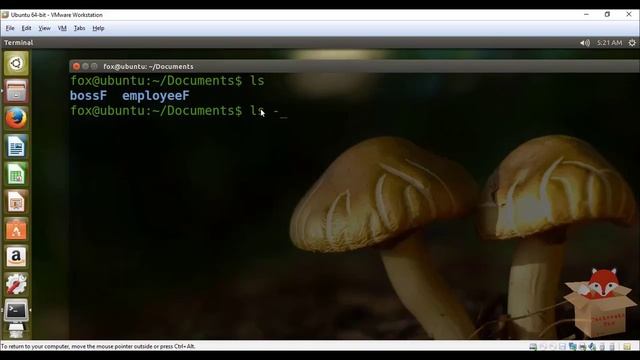Open LibreOffice Calc from the launcher
This screenshot has width=640, height=360.
point(16,174)
